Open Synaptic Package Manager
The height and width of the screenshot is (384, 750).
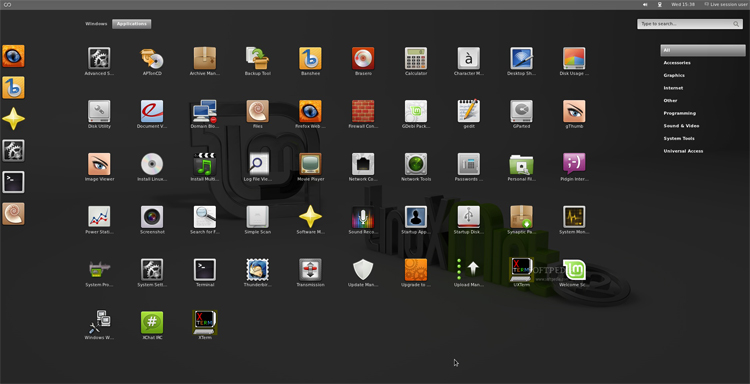(x=521, y=217)
